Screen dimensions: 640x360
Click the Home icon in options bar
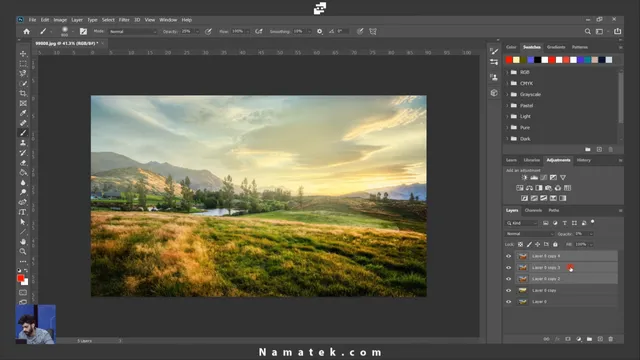[x=27, y=31]
